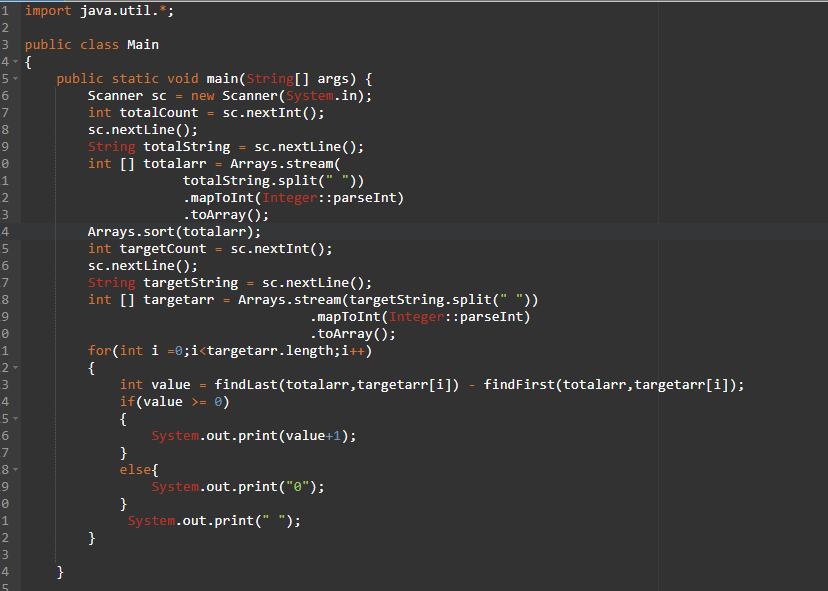
Task: Click 'totalString.split(" "))' call
Action: pos(274,181)
